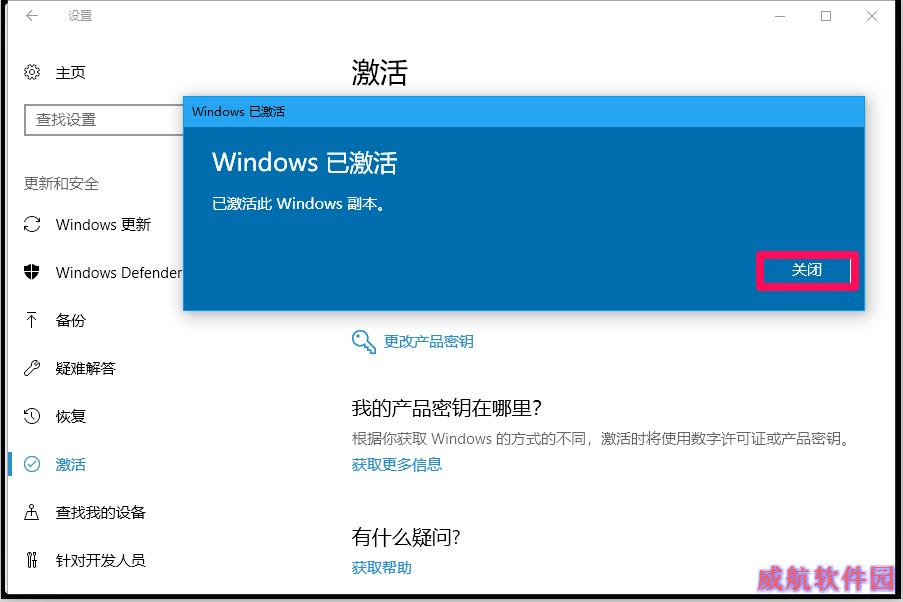The height and width of the screenshot is (602, 903).
Task: Maximize the 设置 window
Action: (826, 16)
